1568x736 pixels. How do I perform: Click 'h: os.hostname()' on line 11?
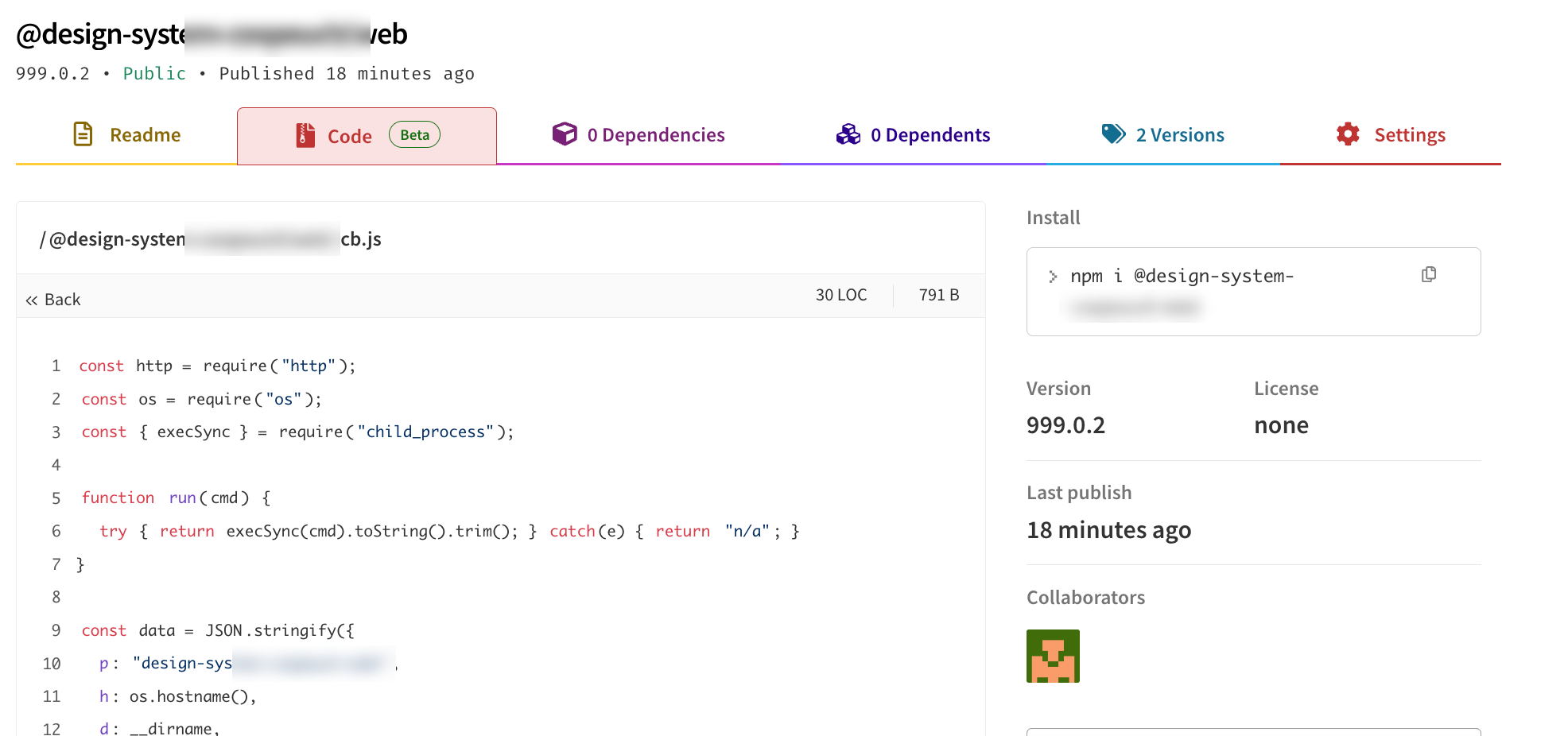pyautogui.click(x=178, y=697)
